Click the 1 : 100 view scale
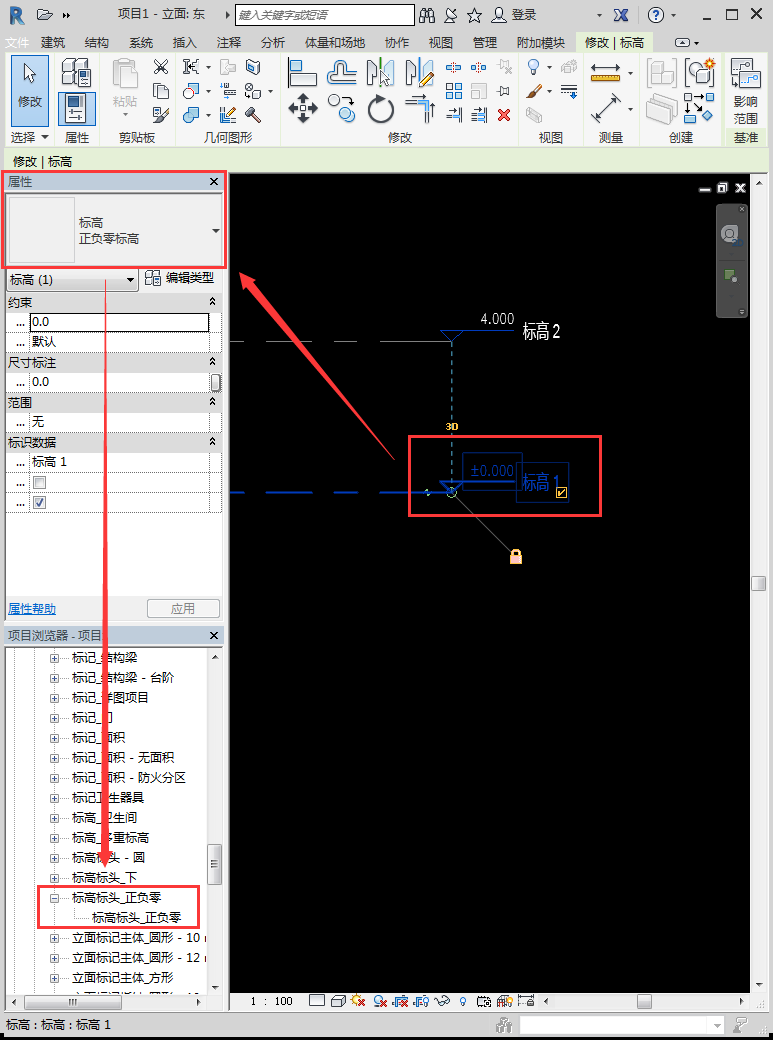The image size is (773, 1040). [x=271, y=1001]
